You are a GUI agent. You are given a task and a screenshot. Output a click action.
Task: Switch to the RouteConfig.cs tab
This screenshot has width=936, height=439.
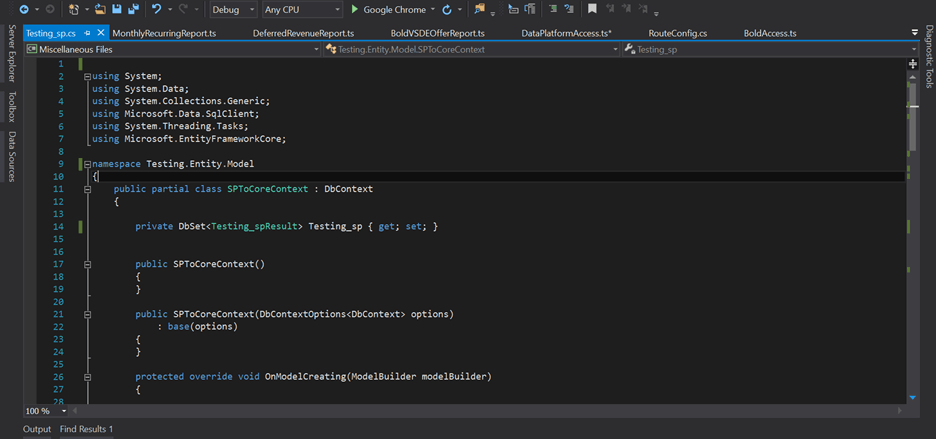[677, 33]
